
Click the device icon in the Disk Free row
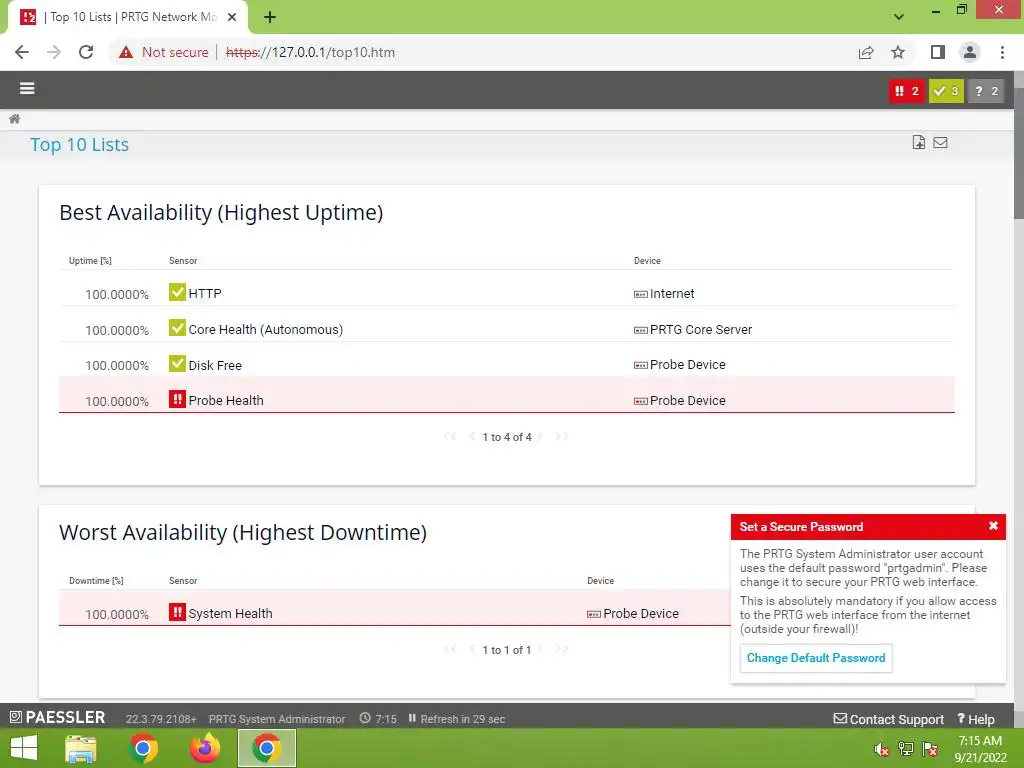[641, 366]
